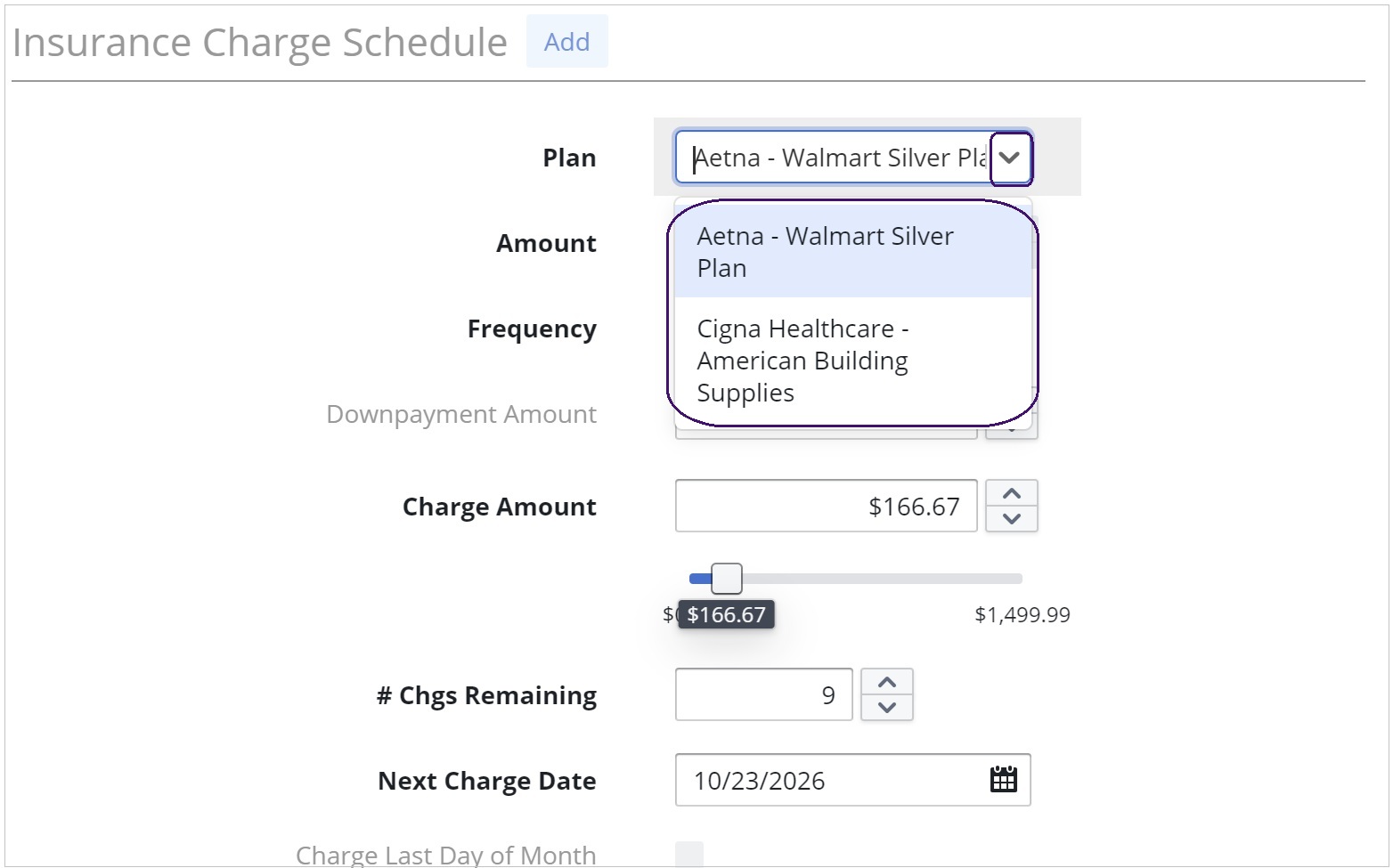Focus the Charge Amount input field
This screenshot has height=868, width=1393.
click(827, 506)
